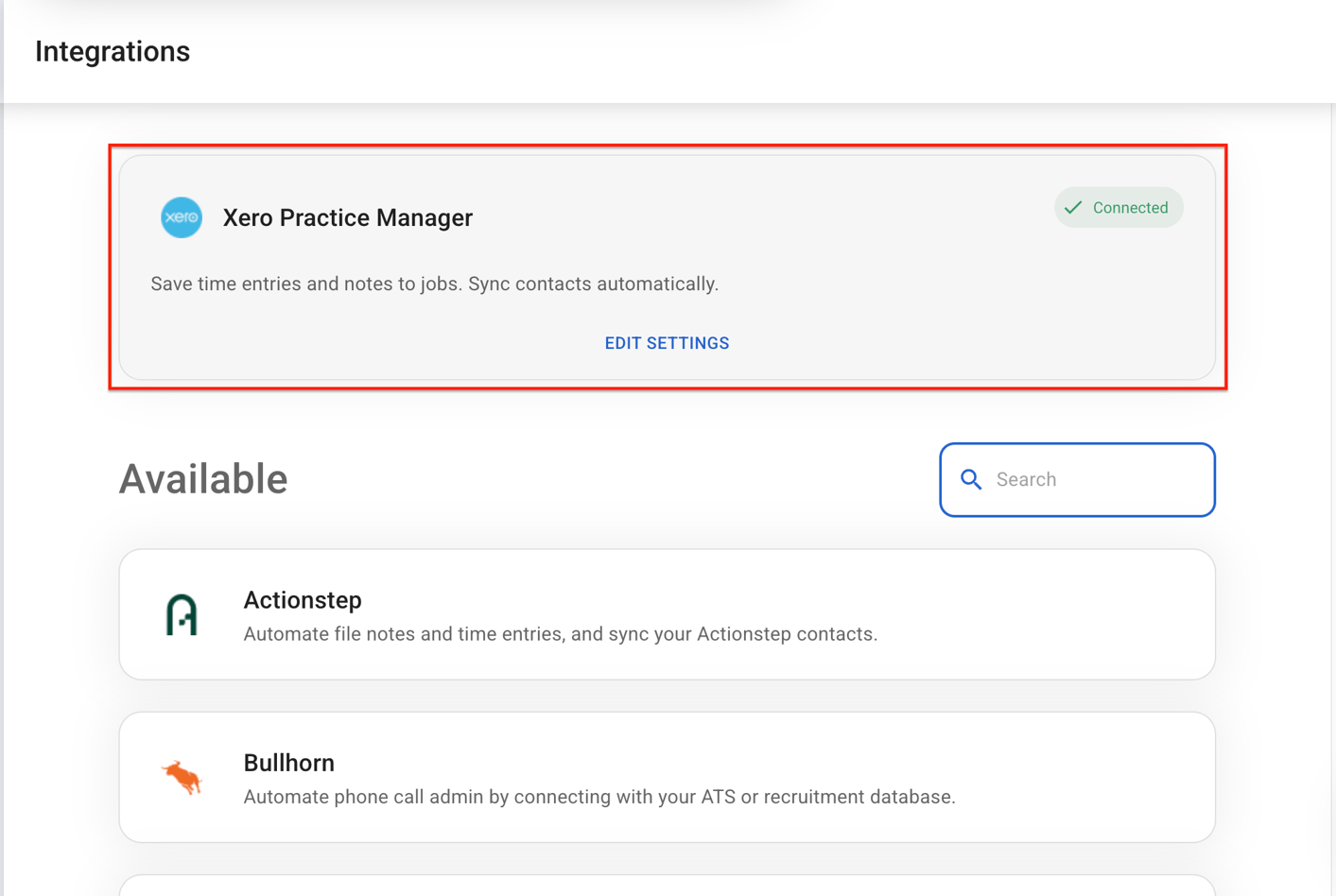This screenshot has width=1336, height=896.
Task: Open the Actionstep integration card
Action: tap(668, 613)
